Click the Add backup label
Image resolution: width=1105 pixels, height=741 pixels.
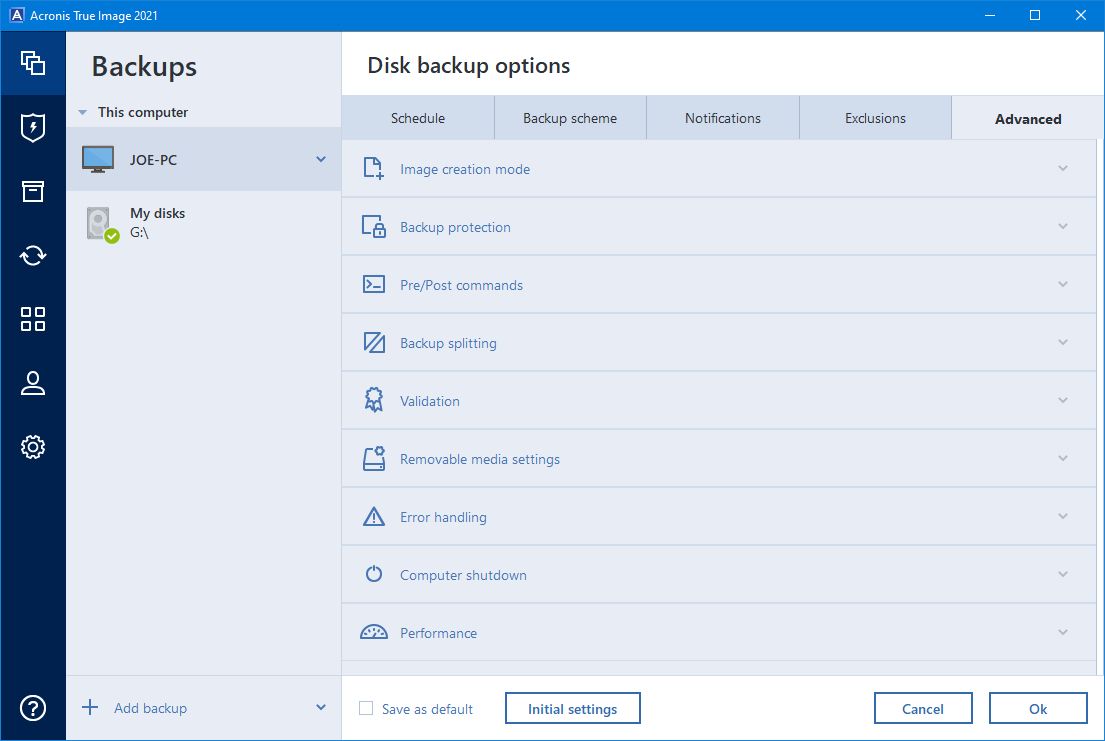[151, 708]
